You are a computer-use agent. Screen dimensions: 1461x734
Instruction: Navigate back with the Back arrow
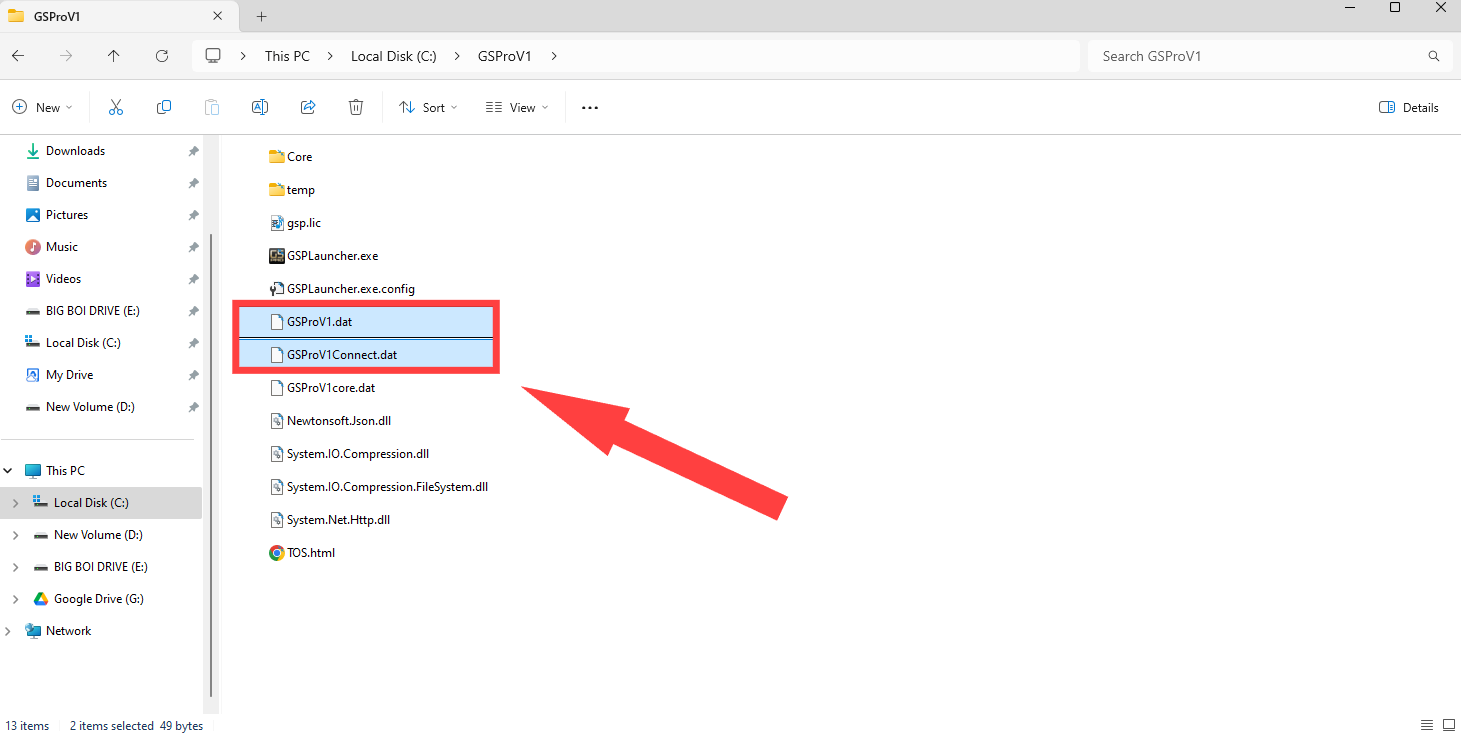[x=18, y=56]
